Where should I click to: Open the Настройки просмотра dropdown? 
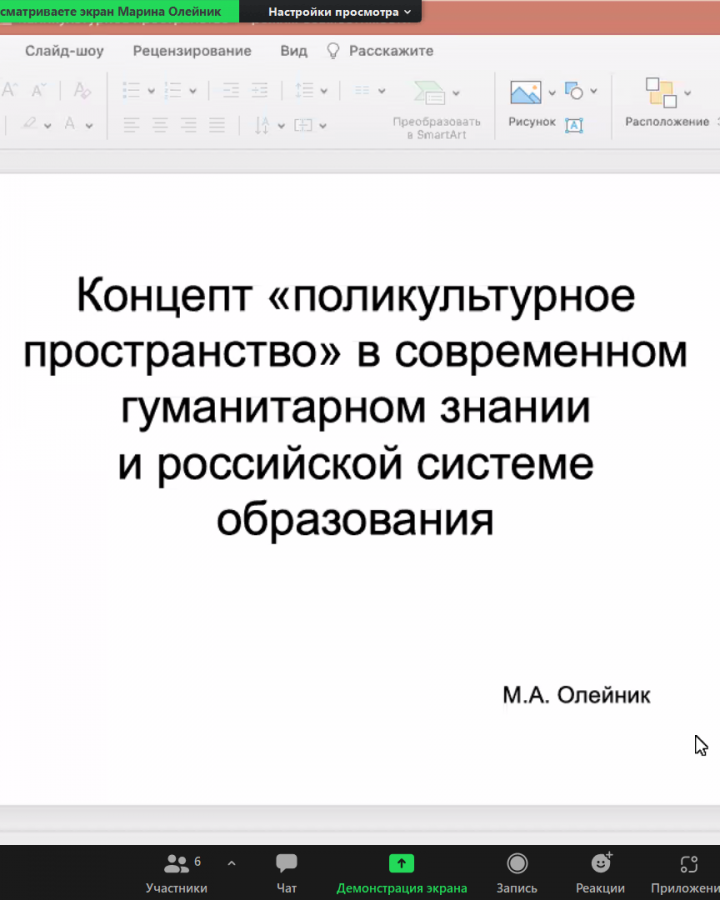point(339,12)
